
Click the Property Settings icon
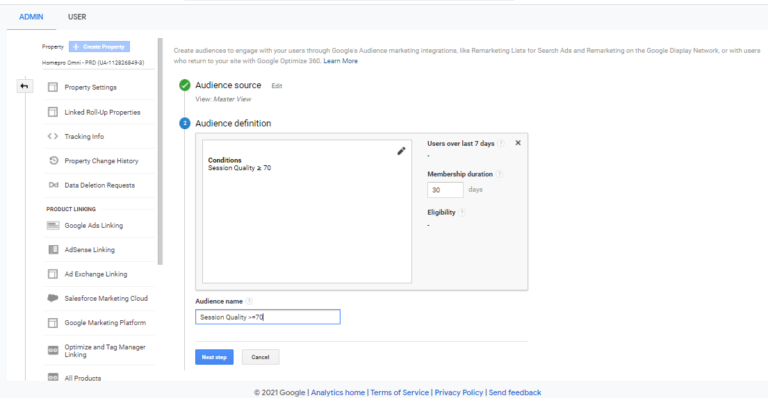[x=53, y=87]
